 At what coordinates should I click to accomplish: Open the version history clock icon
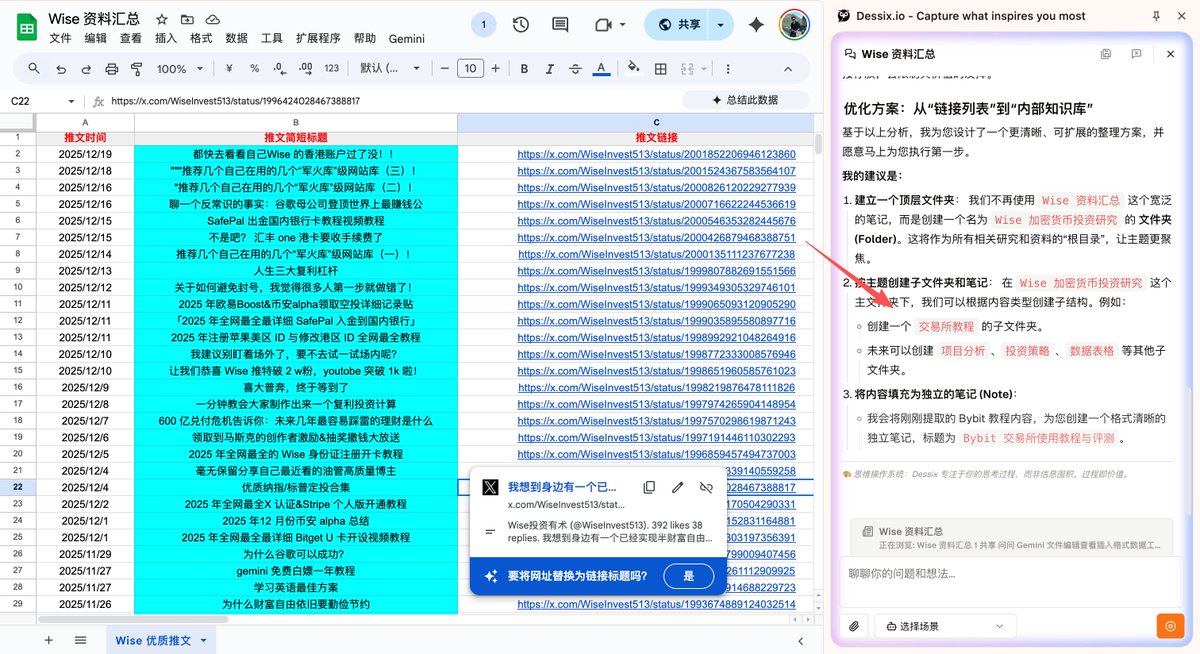[521, 25]
